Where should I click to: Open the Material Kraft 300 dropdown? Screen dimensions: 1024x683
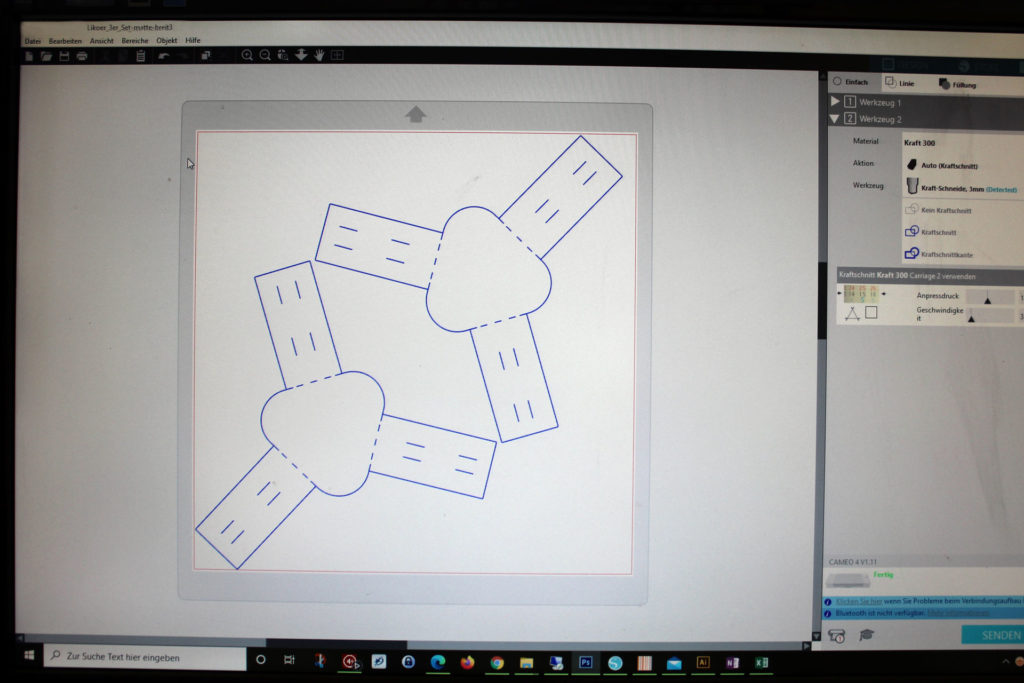pos(960,142)
